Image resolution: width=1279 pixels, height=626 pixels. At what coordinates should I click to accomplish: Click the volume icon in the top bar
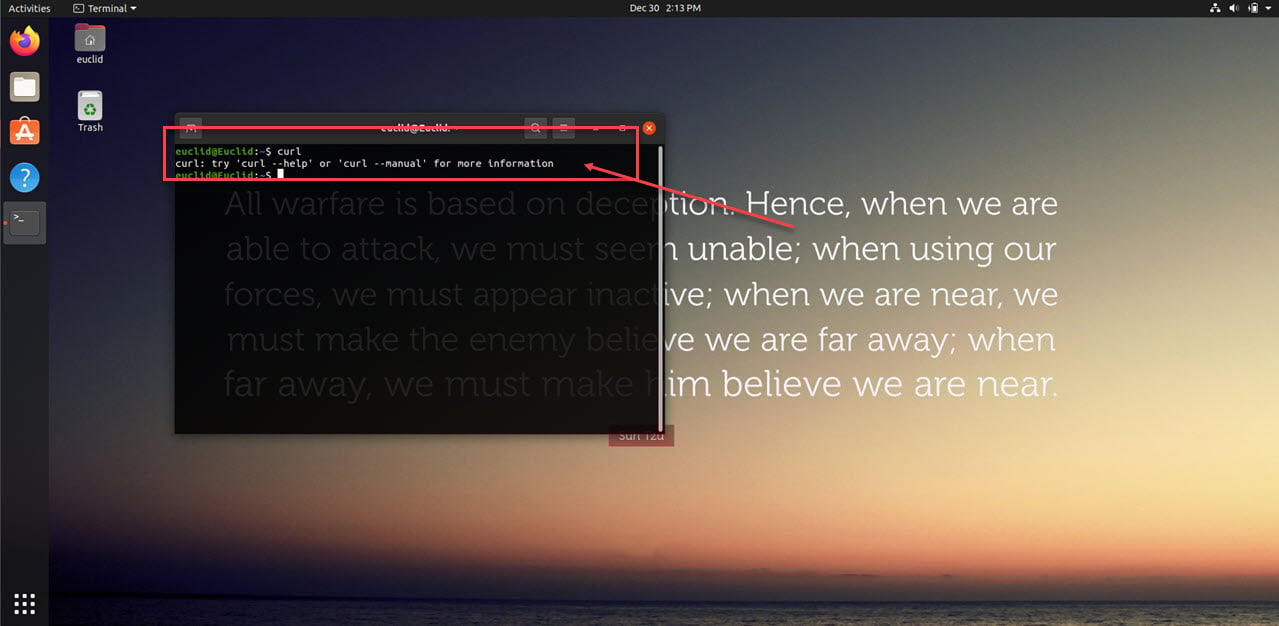point(1234,8)
